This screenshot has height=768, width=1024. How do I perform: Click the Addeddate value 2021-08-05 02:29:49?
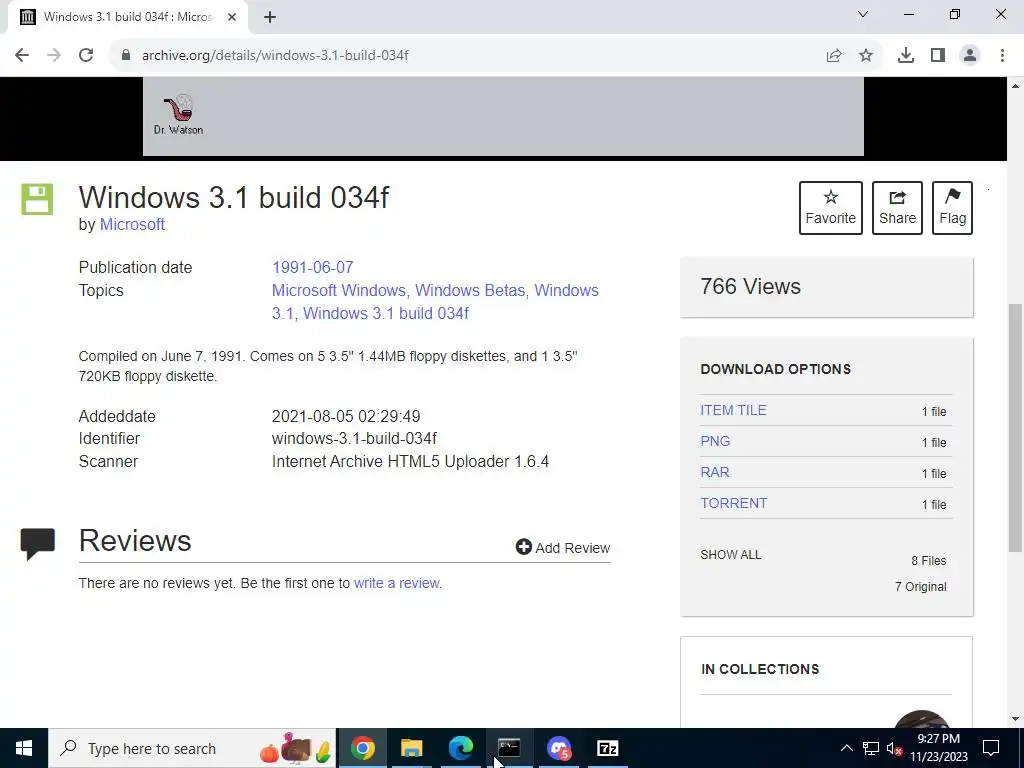pyautogui.click(x=346, y=416)
